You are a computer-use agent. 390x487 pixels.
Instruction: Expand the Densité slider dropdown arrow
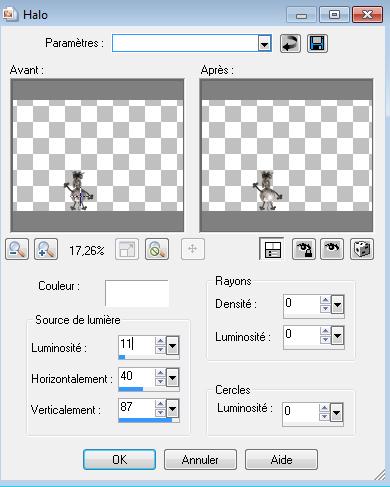pos(337,304)
